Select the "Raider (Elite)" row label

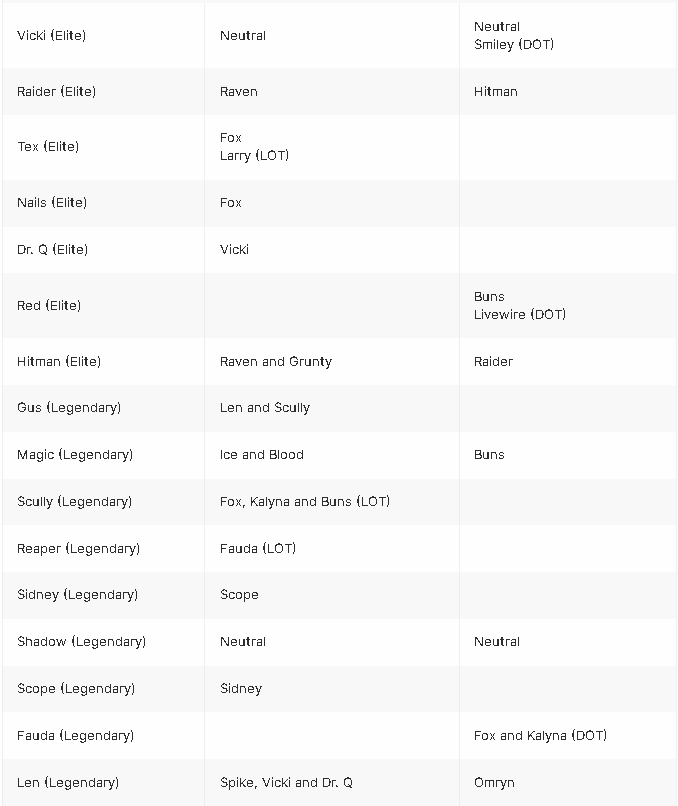tap(57, 92)
